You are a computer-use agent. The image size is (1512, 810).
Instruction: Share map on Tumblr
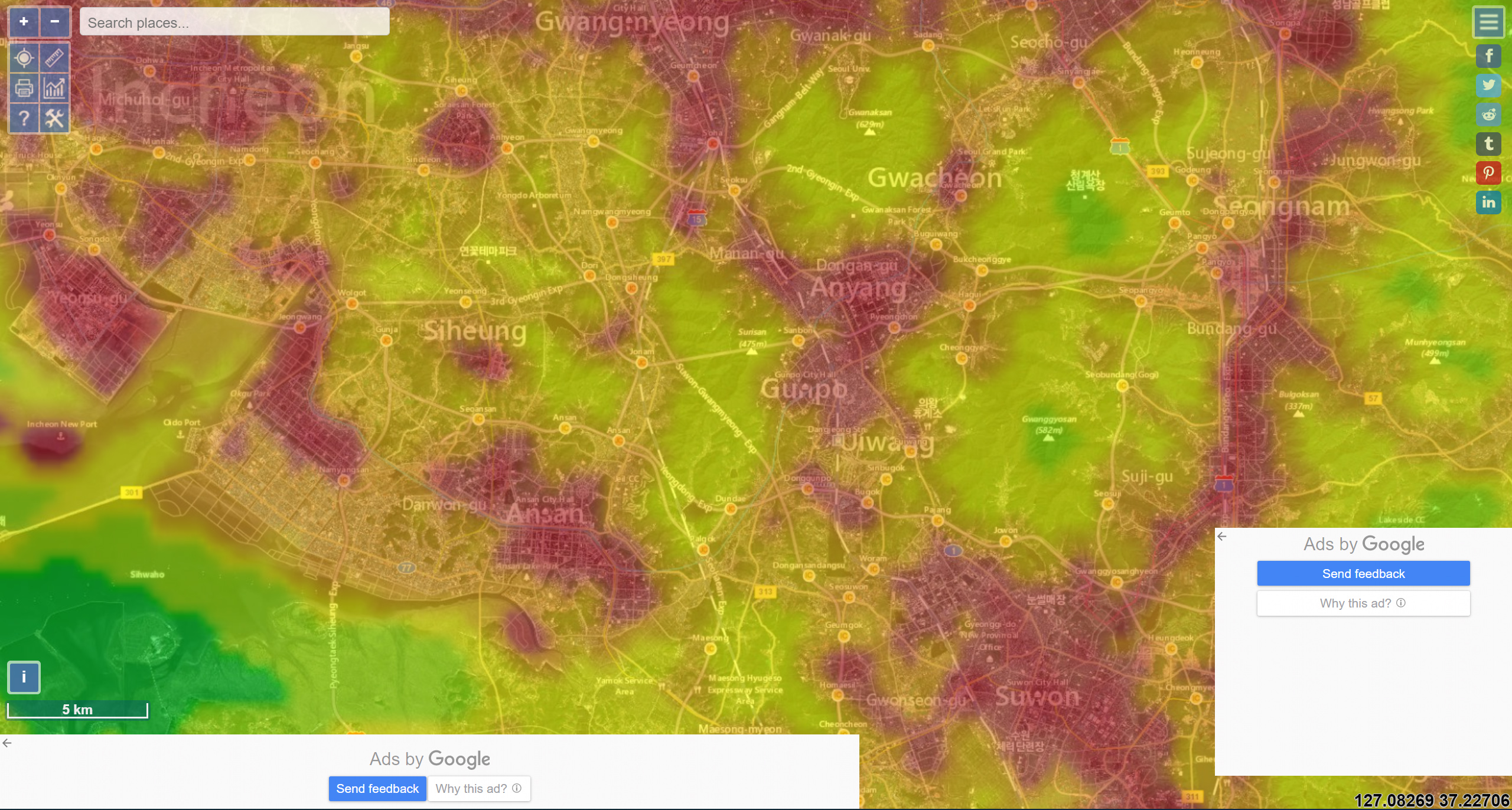pos(1488,143)
